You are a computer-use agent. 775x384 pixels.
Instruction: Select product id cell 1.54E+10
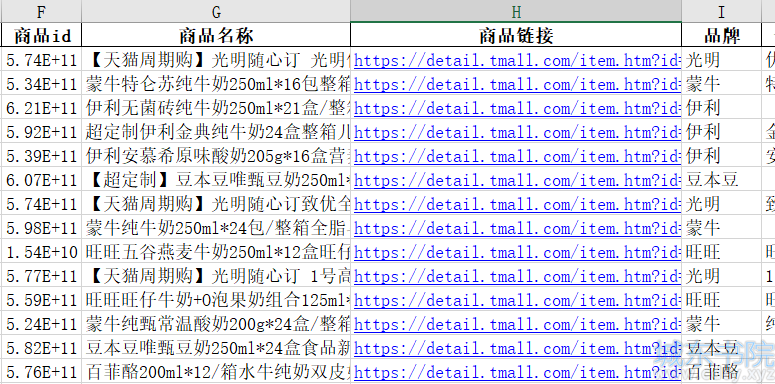(x=42, y=252)
